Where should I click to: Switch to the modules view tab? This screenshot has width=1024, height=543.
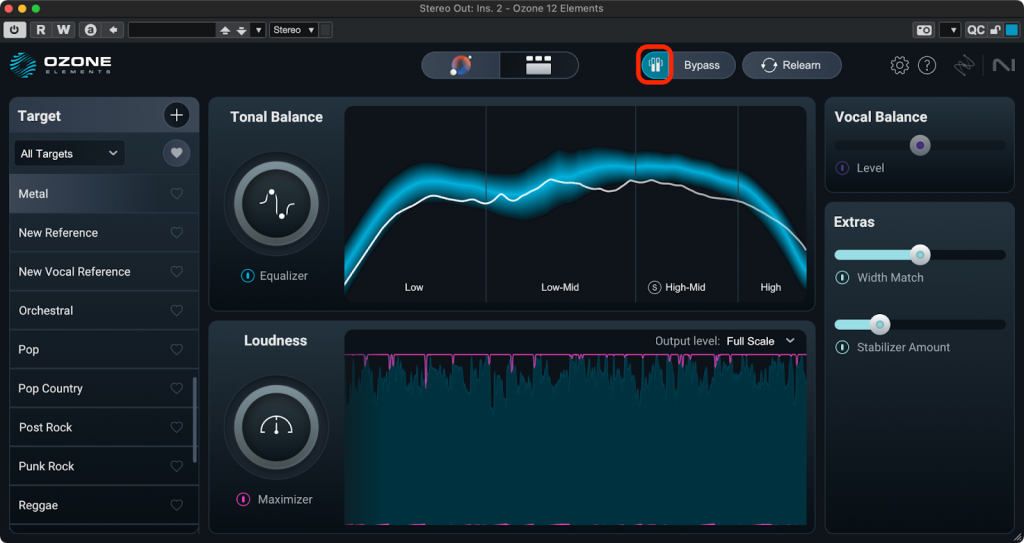539,66
